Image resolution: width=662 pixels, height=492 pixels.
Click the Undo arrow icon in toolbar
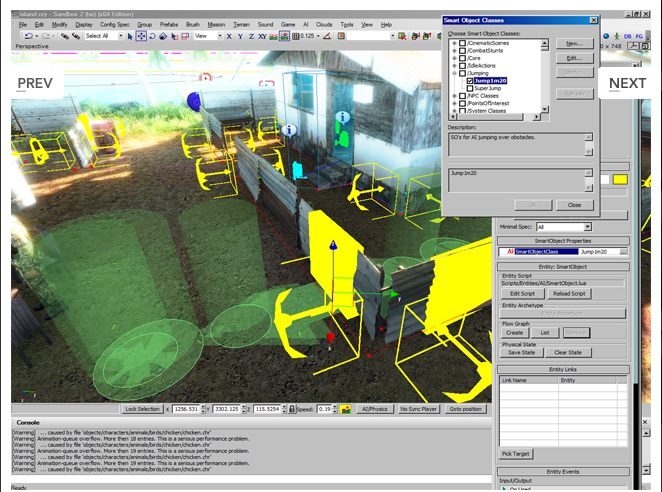[29, 36]
